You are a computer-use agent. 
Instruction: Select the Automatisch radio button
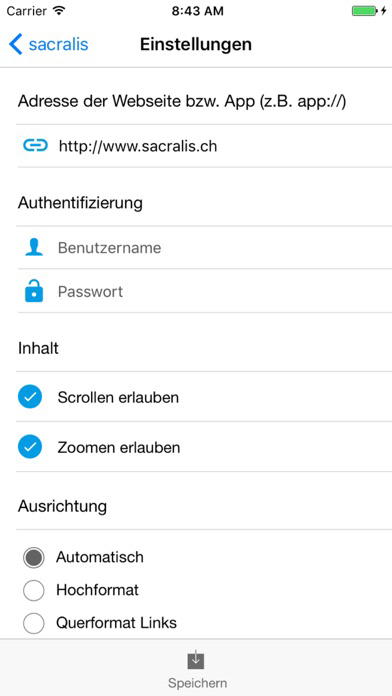34,558
